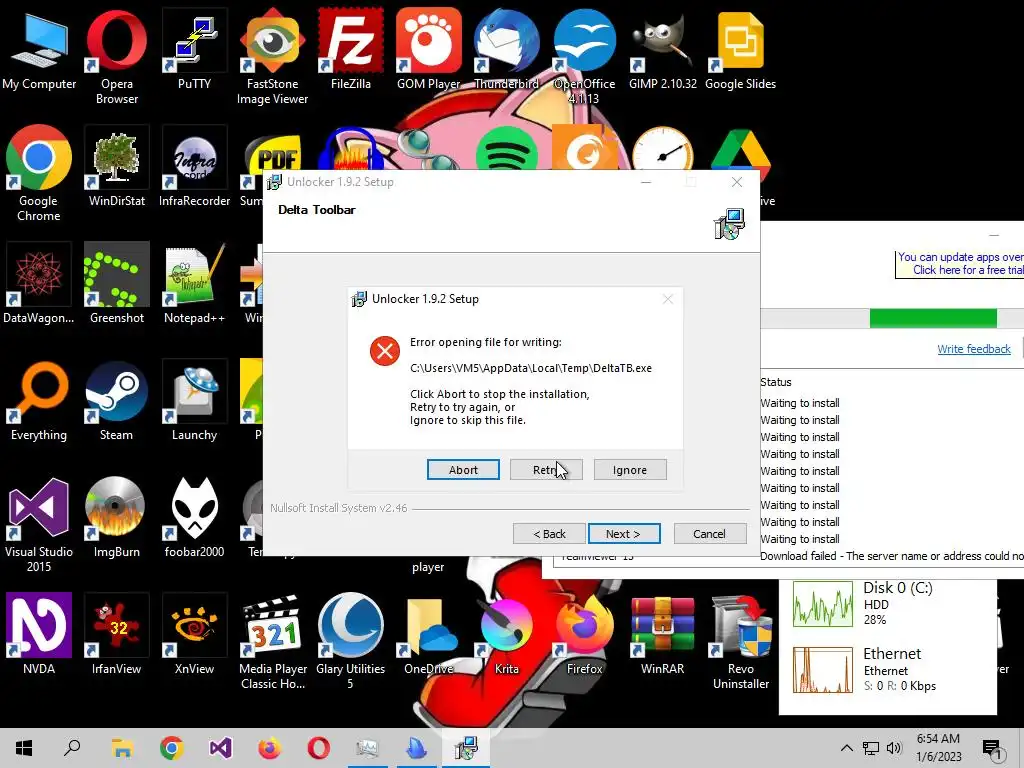This screenshot has width=1024, height=768.
Task: Show hidden system tray icons
Action: (x=846, y=748)
